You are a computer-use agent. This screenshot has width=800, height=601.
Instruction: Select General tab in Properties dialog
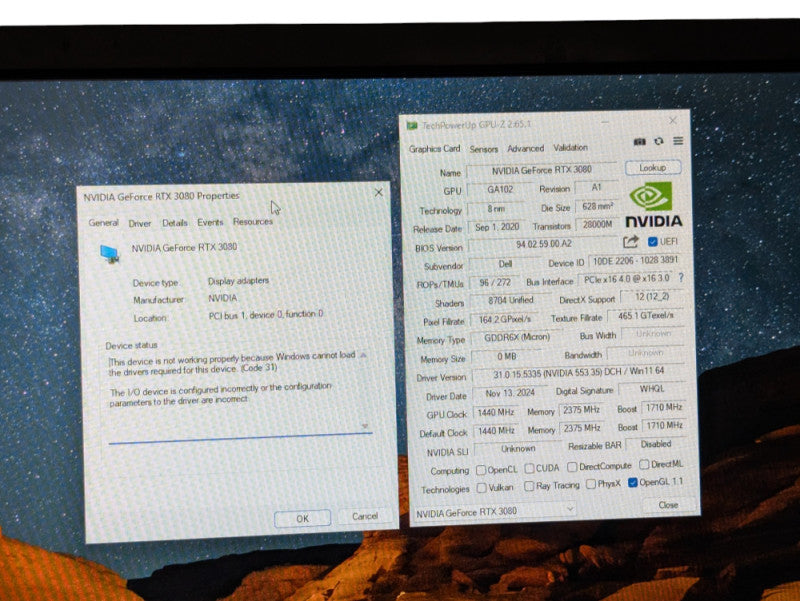(x=104, y=223)
